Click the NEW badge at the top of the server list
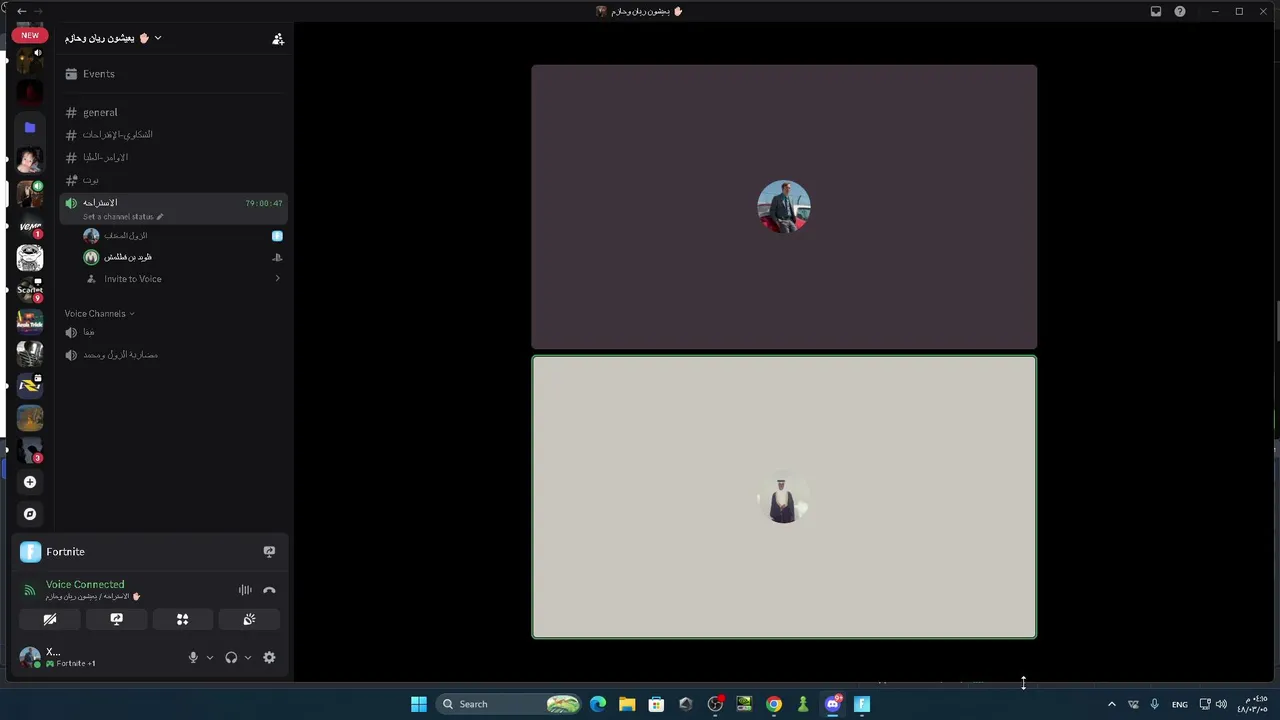The width and height of the screenshot is (1280, 720). (30, 35)
